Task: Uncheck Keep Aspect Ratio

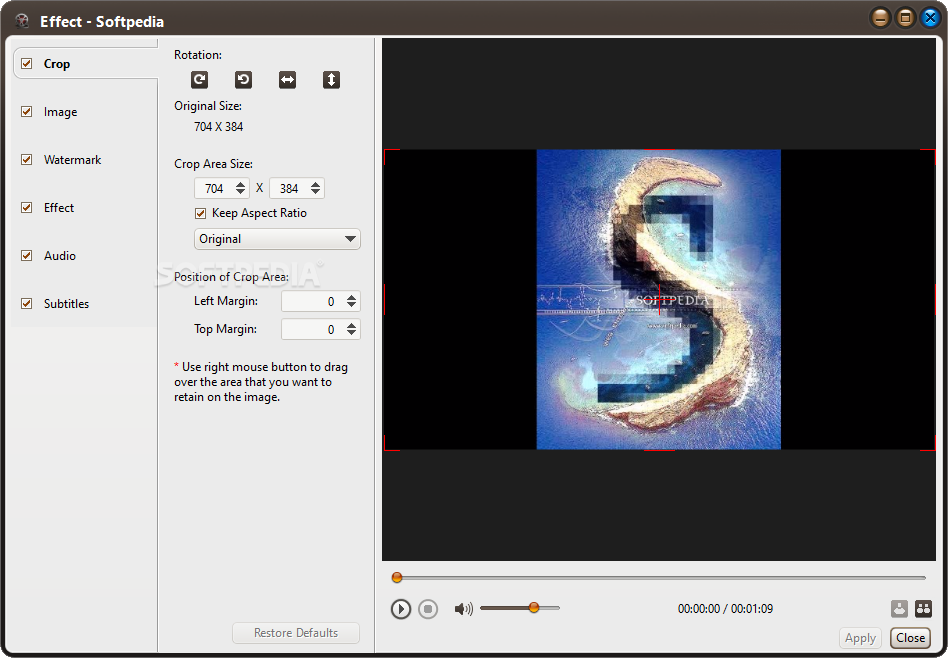Action: click(x=201, y=213)
